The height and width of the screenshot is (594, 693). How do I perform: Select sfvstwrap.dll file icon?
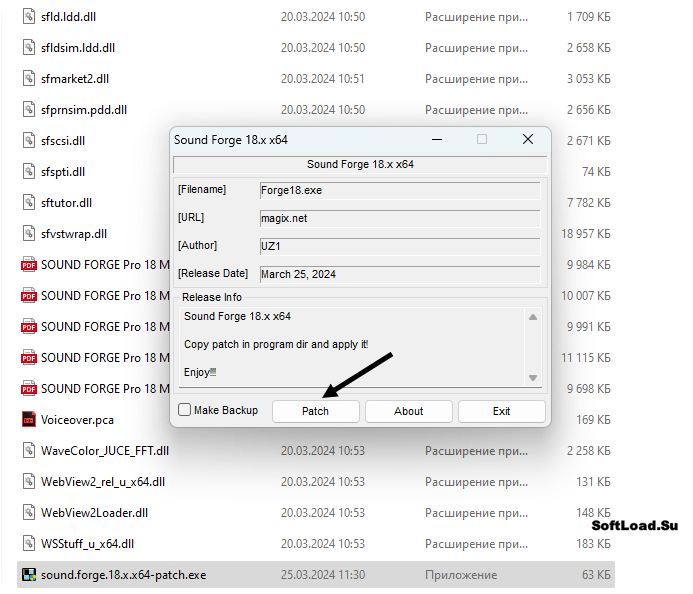pos(29,233)
